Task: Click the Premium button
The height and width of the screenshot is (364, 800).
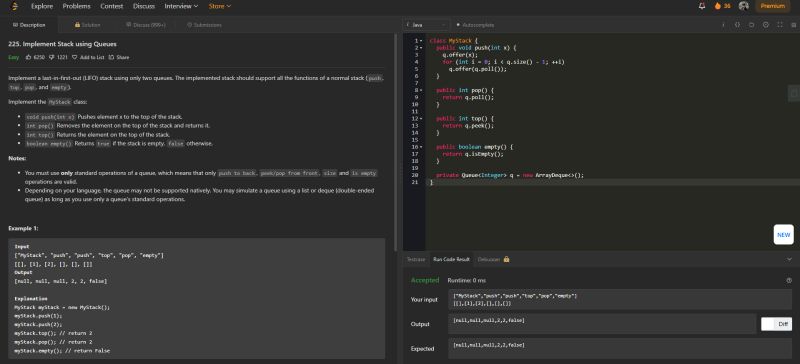Action: 772,6
